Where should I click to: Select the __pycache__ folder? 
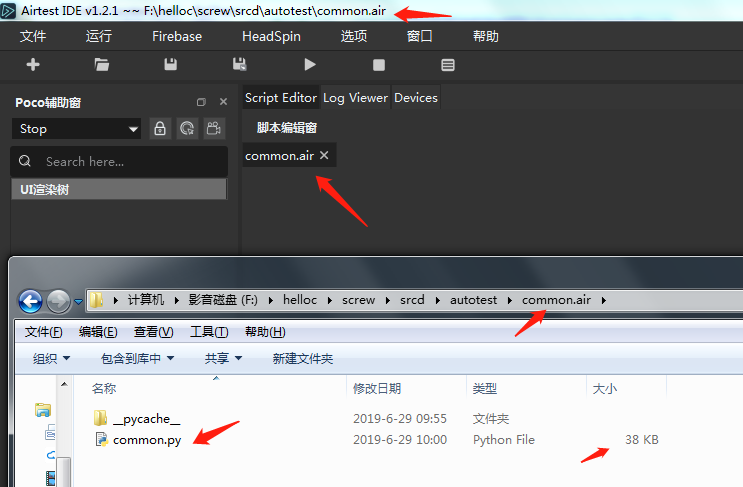click(137, 419)
